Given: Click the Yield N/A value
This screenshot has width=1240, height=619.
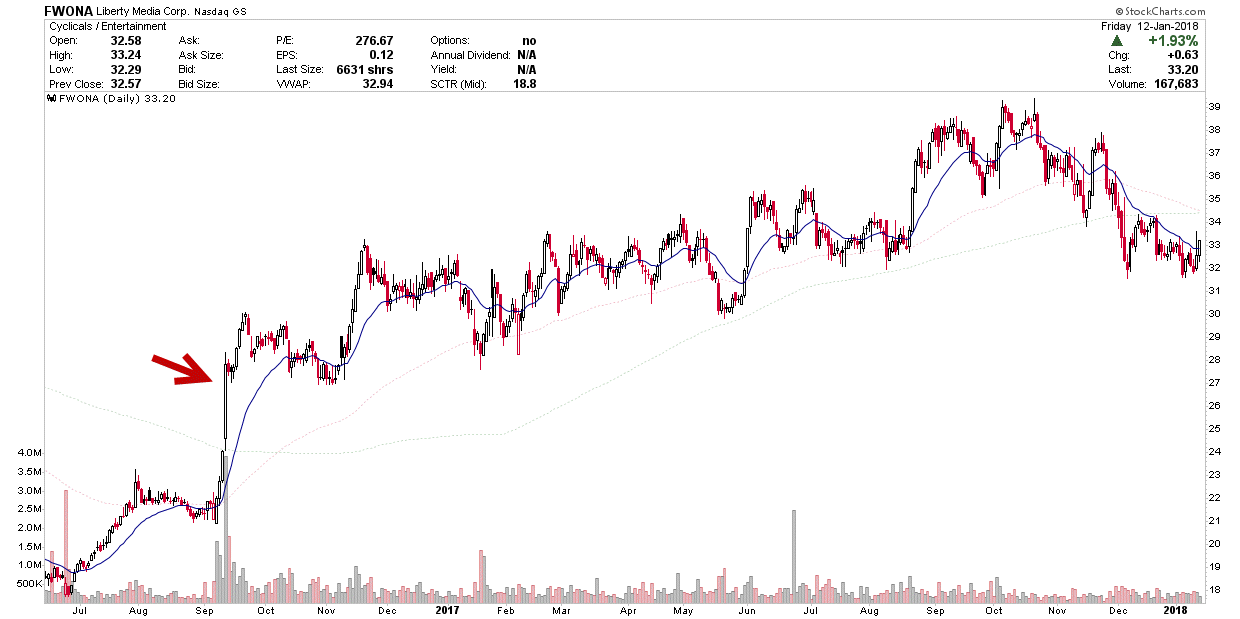Looking at the screenshot, I should click(x=527, y=70).
